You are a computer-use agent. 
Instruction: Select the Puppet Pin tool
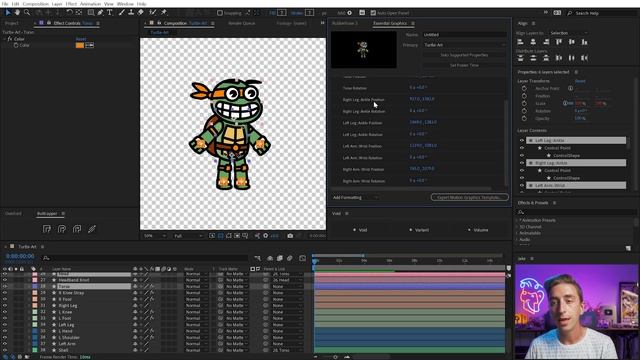164,13
